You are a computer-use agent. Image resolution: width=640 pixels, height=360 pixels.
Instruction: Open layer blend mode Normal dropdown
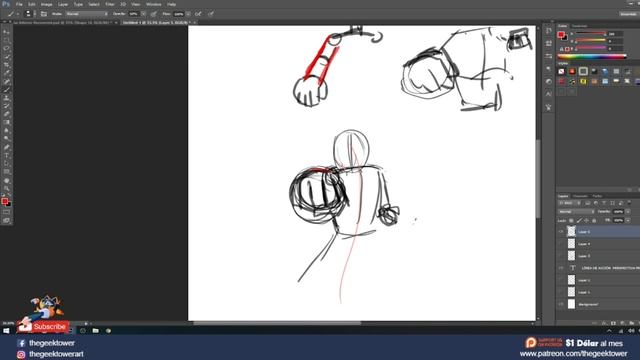pyautogui.click(x=576, y=211)
